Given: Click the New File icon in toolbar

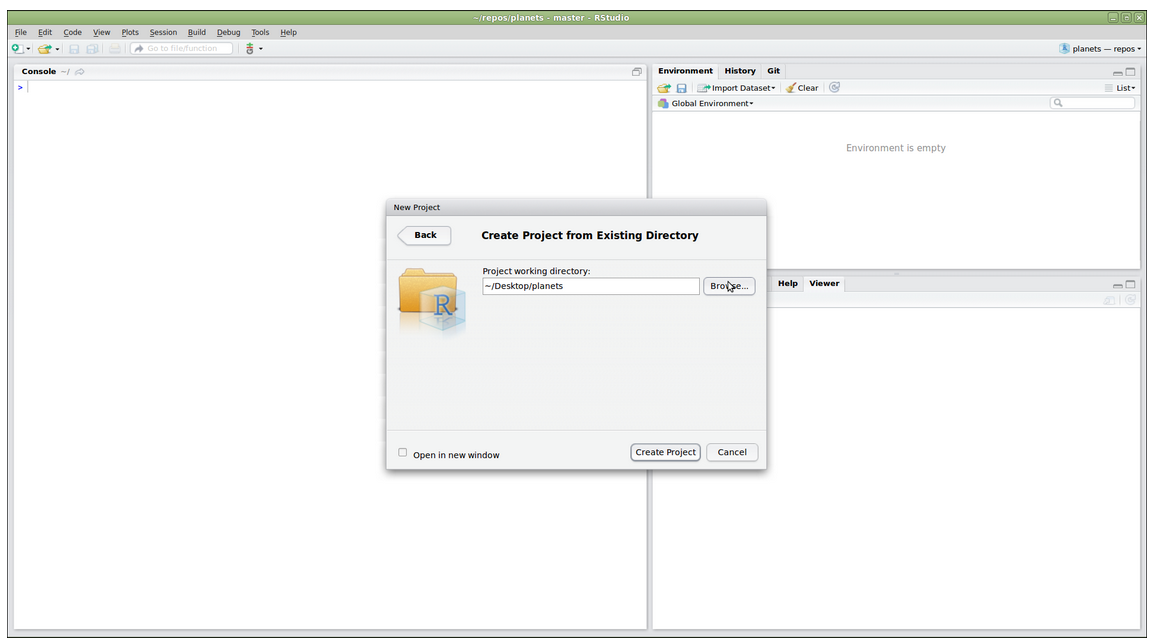Looking at the screenshot, I should coord(18,48).
